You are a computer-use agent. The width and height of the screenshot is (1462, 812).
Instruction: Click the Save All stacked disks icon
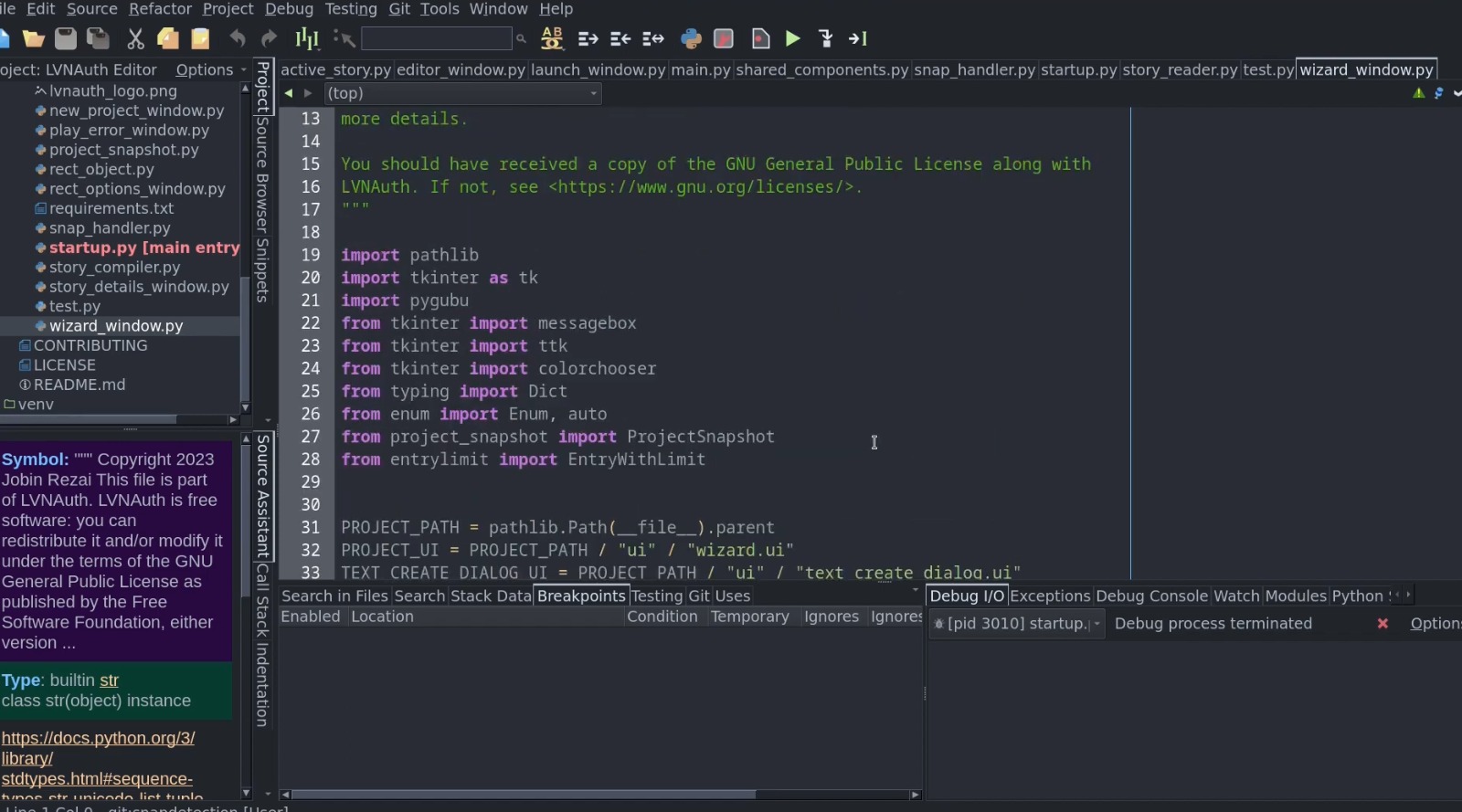(x=98, y=38)
